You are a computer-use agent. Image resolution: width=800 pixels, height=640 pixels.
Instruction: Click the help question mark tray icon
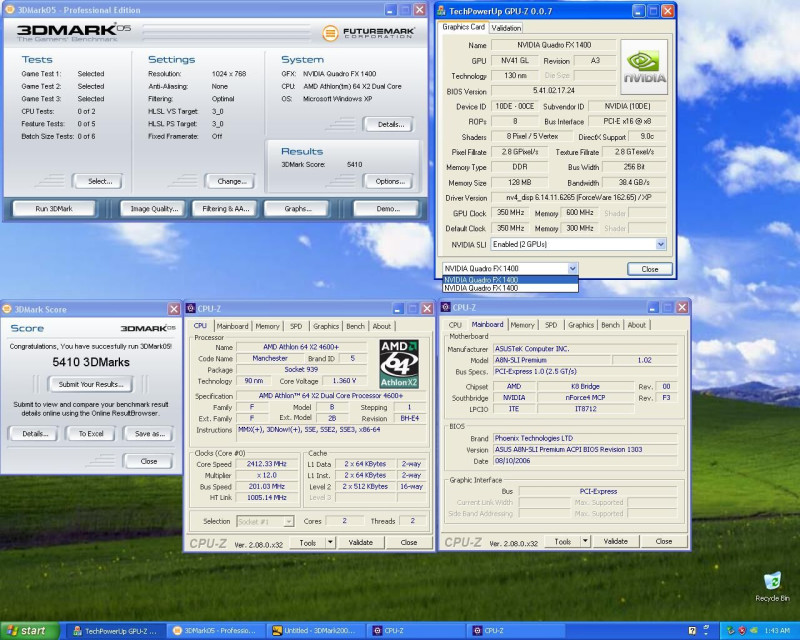(692, 631)
